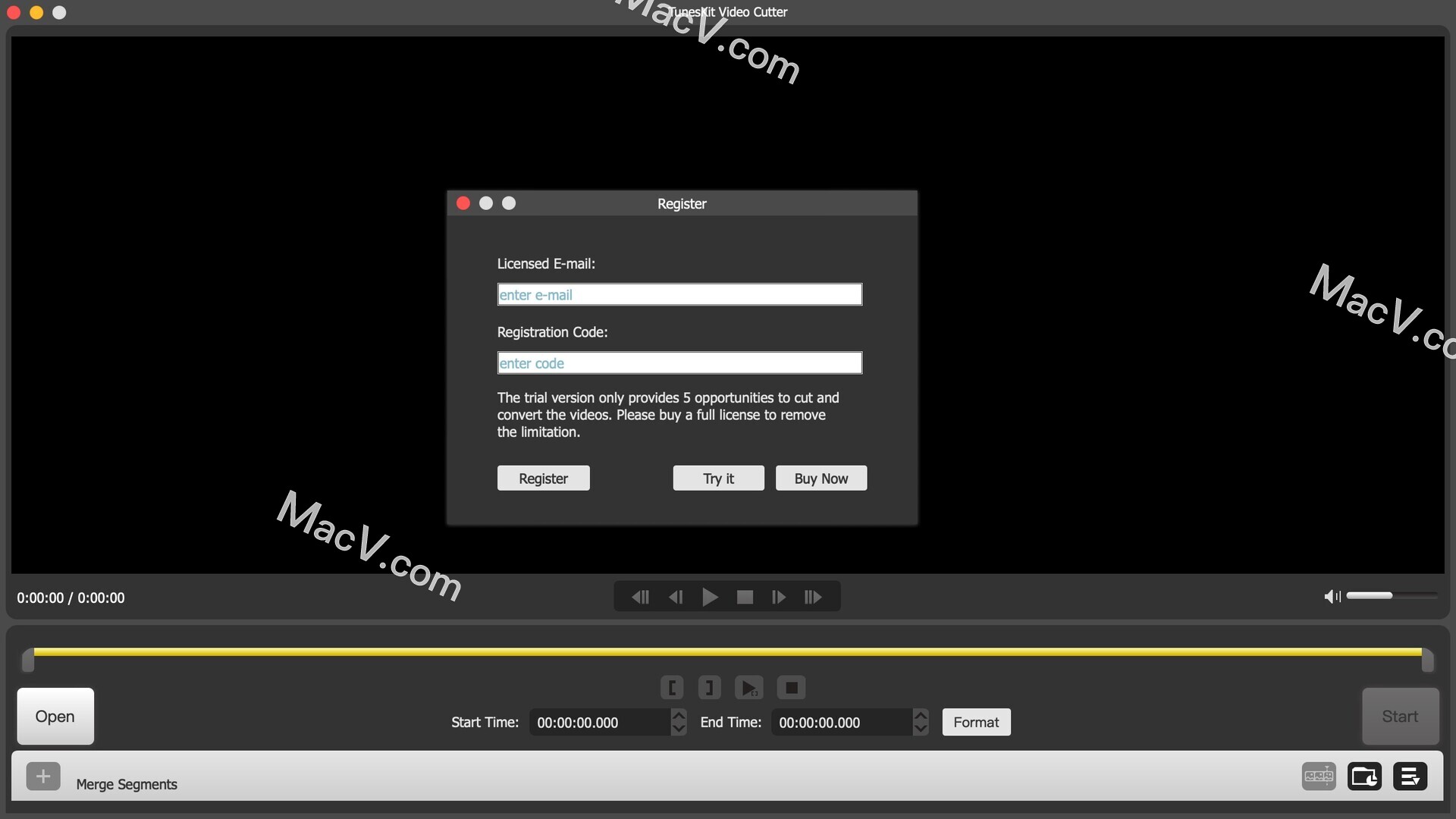Set segment end bracket marker
Viewport: 1456px width, 819px height.
pos(709,688)
